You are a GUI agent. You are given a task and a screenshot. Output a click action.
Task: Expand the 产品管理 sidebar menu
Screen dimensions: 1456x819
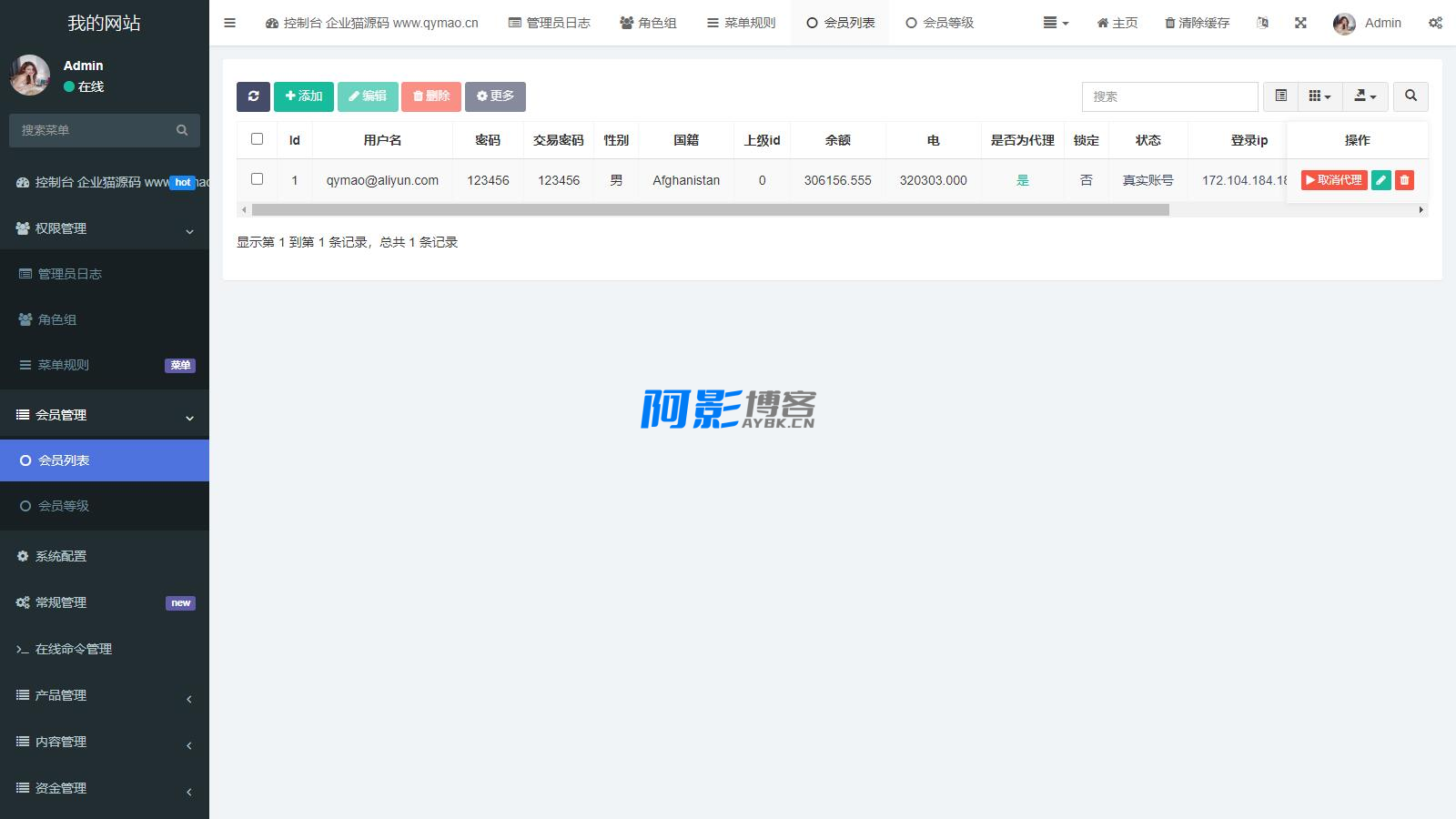point(105,695)
